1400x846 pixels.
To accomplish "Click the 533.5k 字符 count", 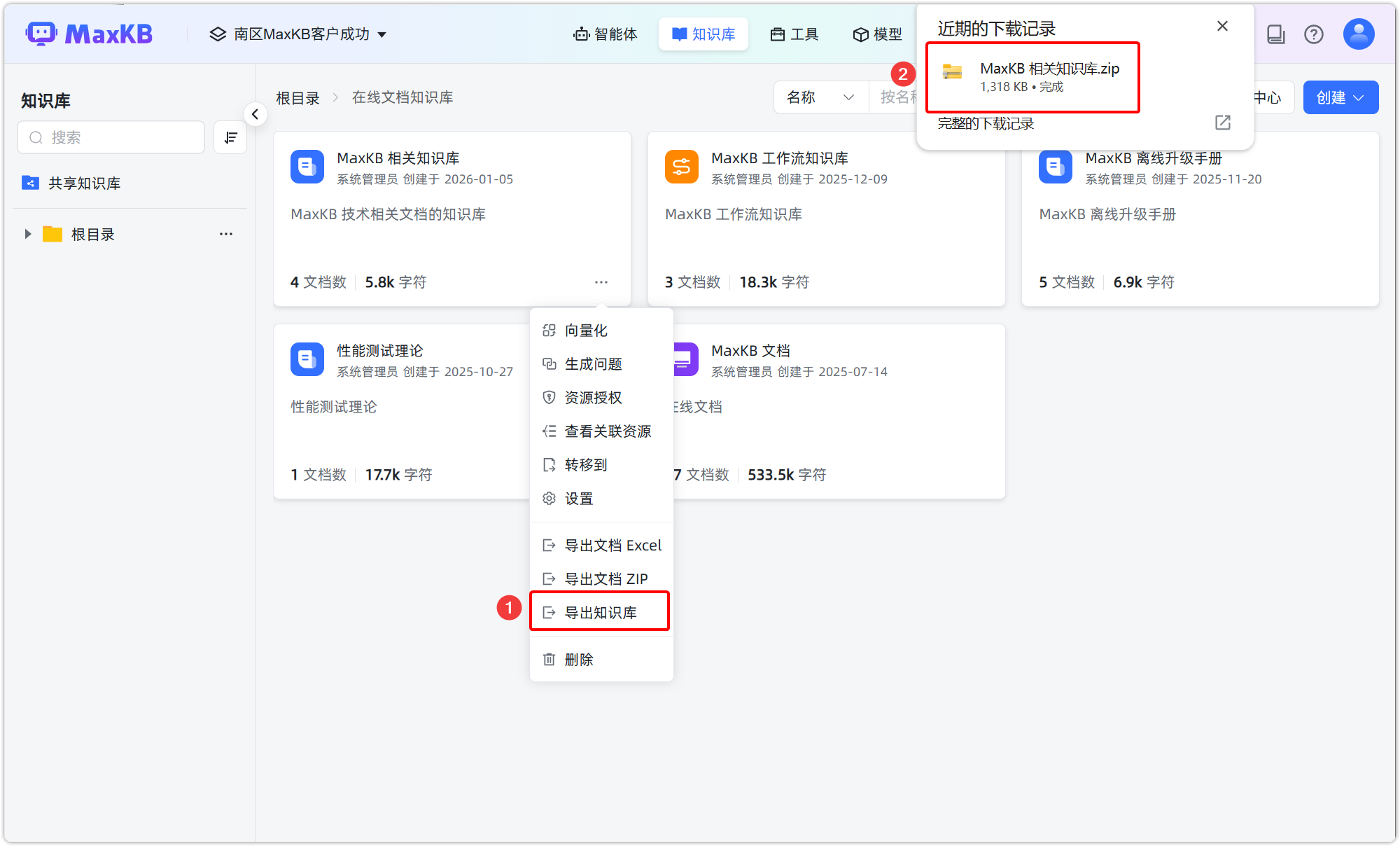I will [x=787, y=475].
